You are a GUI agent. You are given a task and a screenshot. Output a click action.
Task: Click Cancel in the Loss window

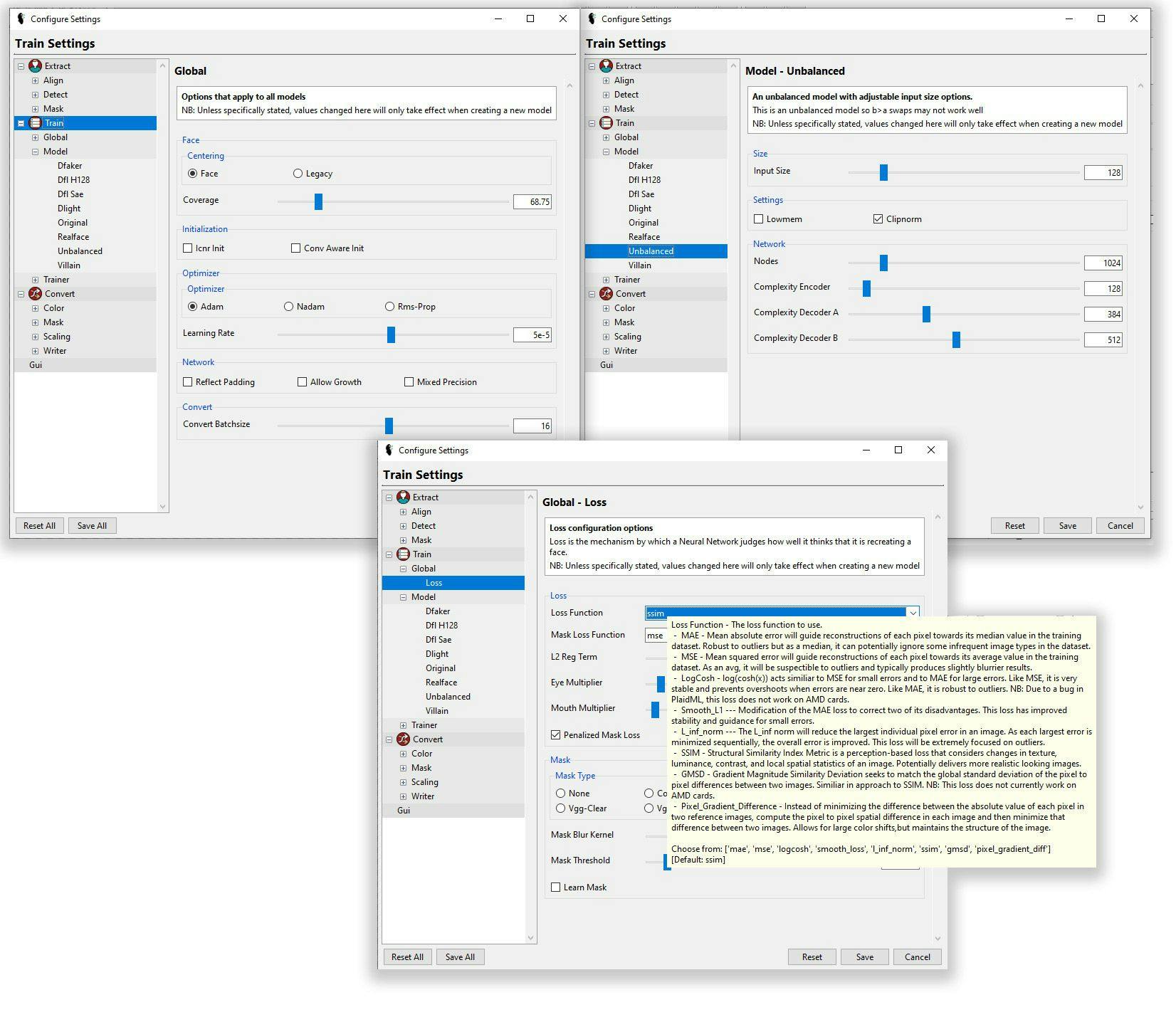coord(917,957)
